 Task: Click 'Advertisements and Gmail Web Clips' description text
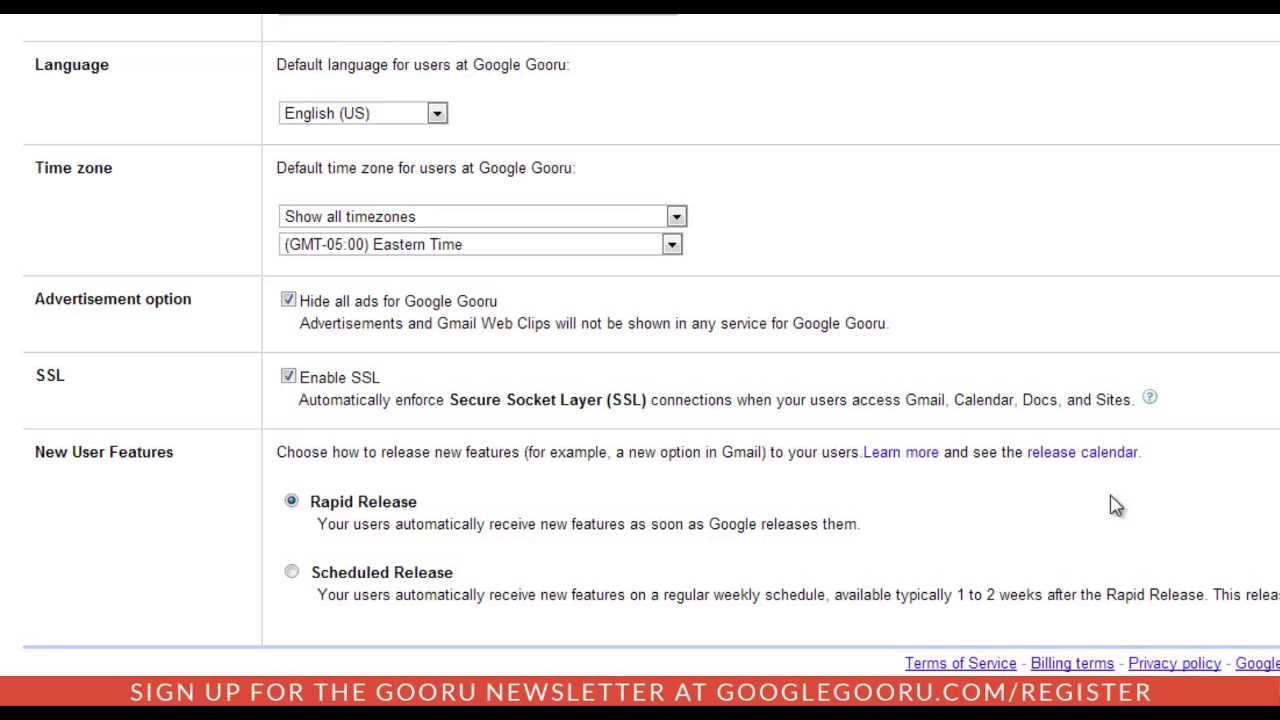pos(594,323)
